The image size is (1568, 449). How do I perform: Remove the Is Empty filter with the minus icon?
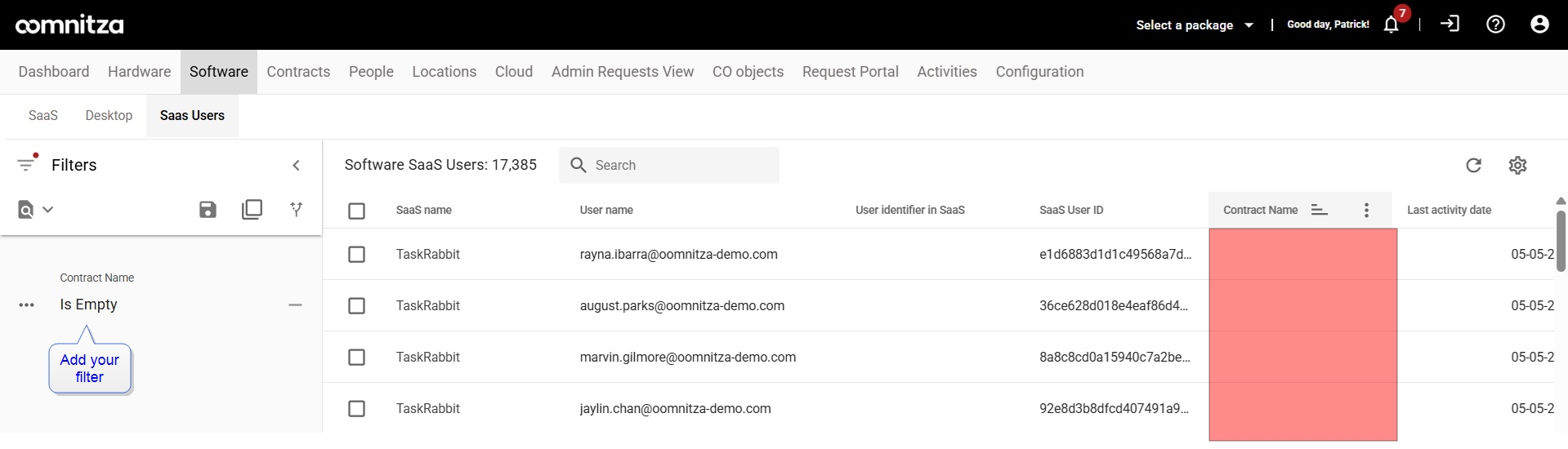[296, 305]
